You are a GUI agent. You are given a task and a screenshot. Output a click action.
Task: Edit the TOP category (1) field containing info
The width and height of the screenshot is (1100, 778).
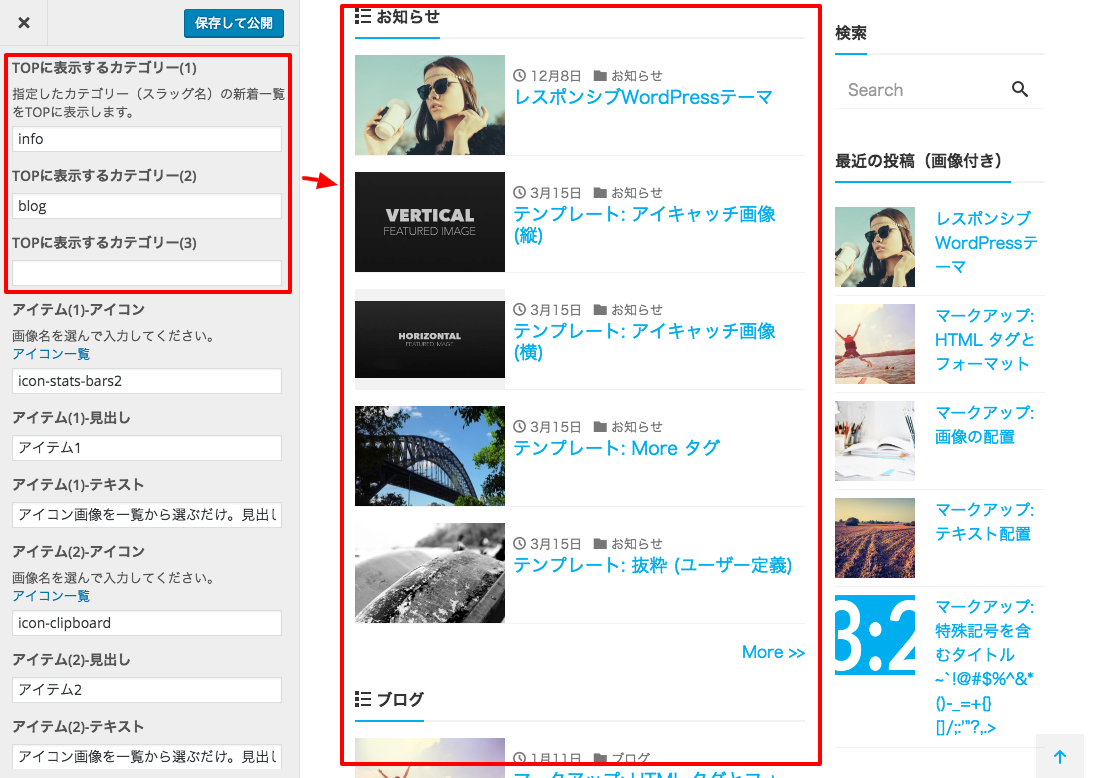[147, 139]
